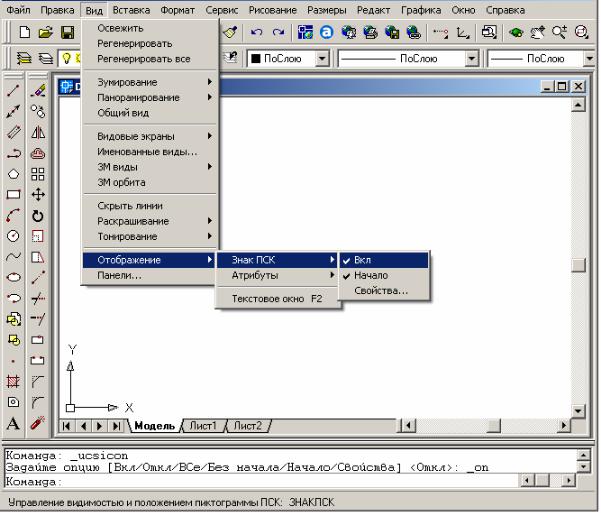Choose Скрыть линии menu entry
The width and height of the screenshot is (601, 513).
coord(150,206)
